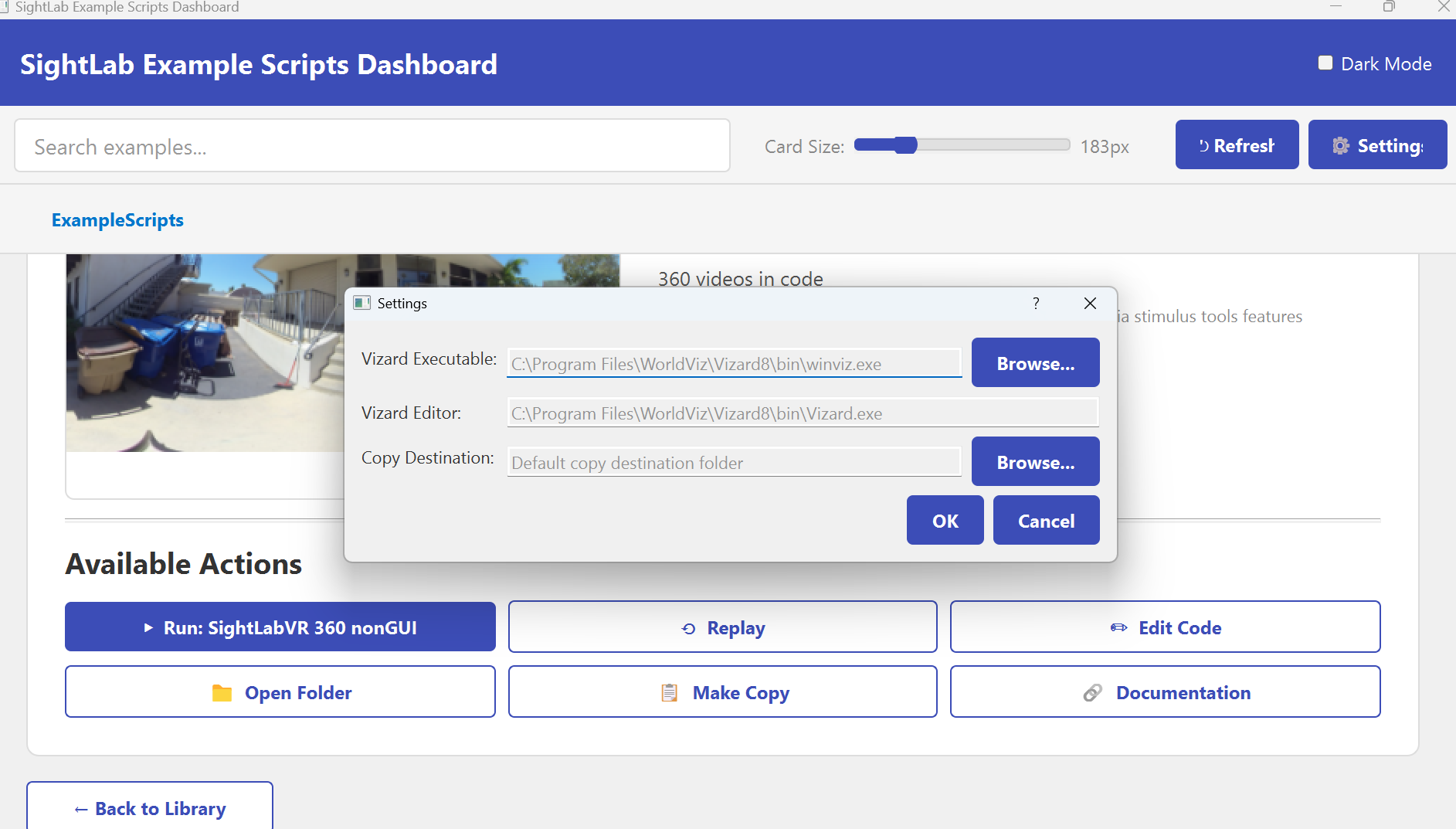Cancel the Settings dialog
Screen dimensions: 1456x829
coord(1046,521)
